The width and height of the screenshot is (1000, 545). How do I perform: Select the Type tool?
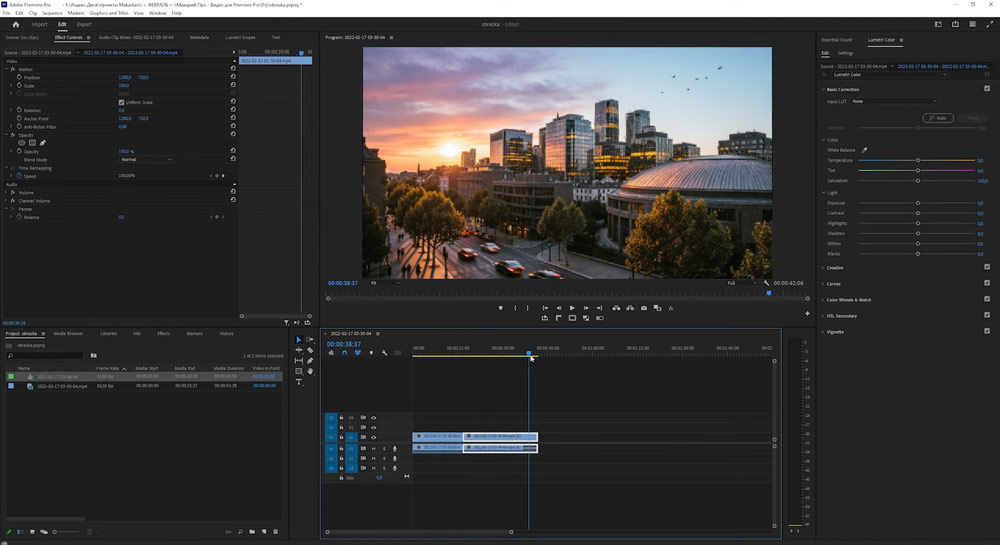coord(299,382)
